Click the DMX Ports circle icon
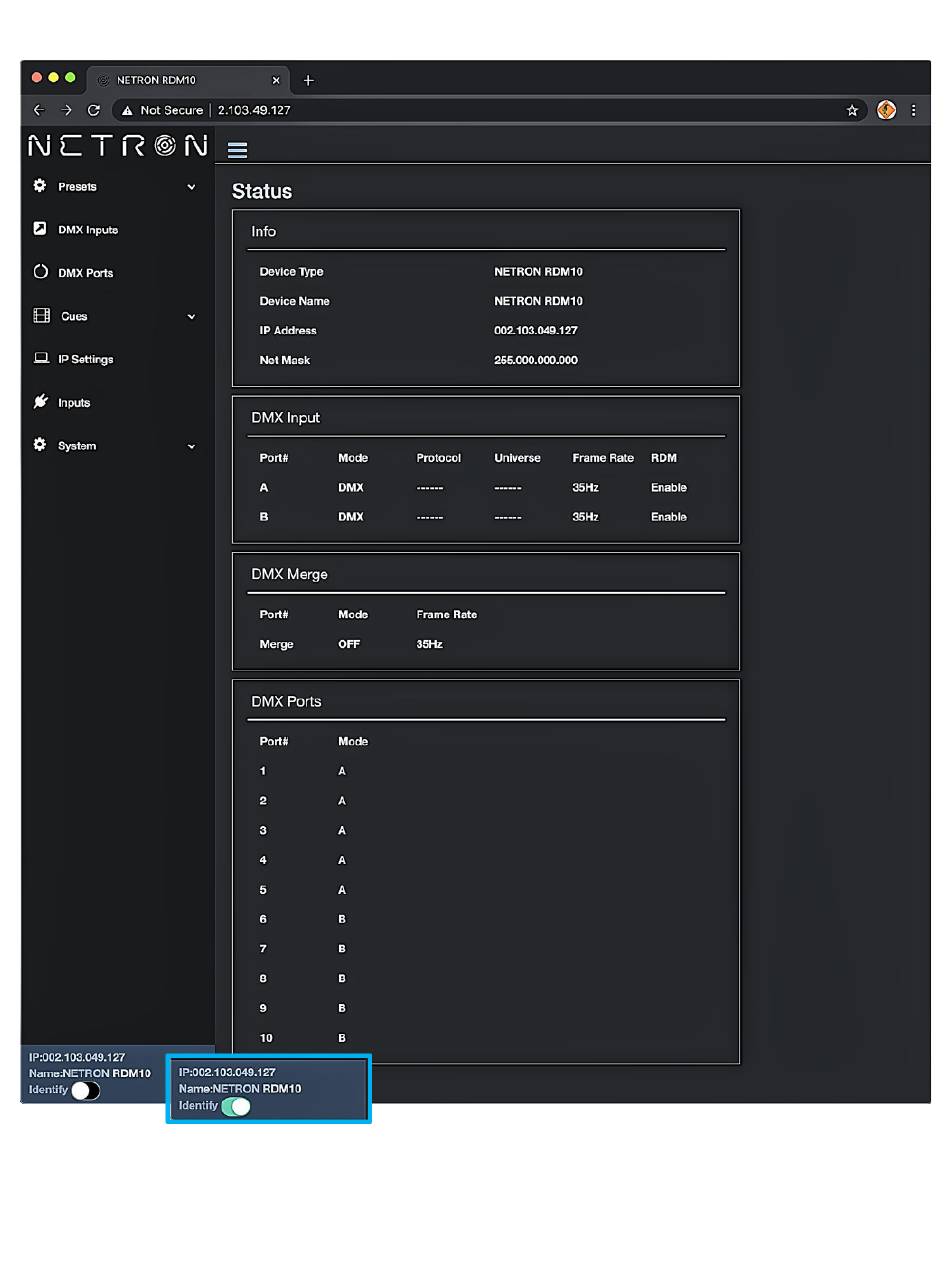 (41, 272)
